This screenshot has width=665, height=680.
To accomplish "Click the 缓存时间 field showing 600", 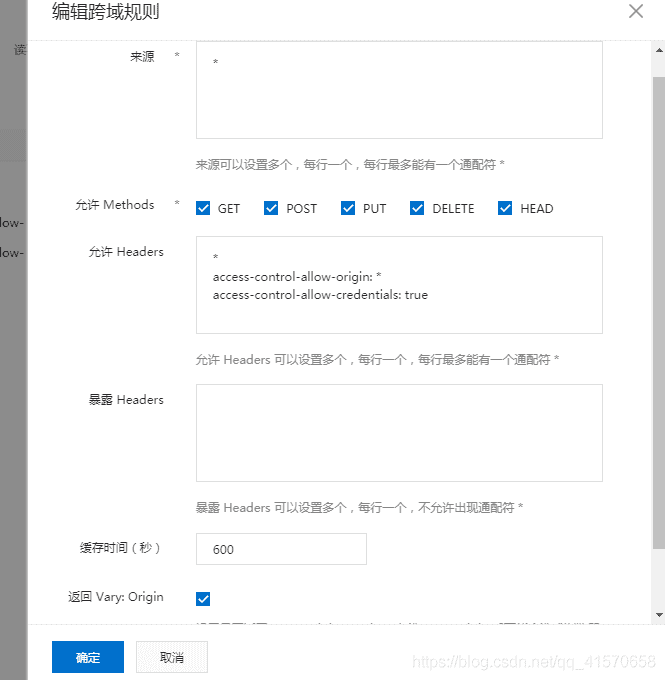I will pos(281,549).
